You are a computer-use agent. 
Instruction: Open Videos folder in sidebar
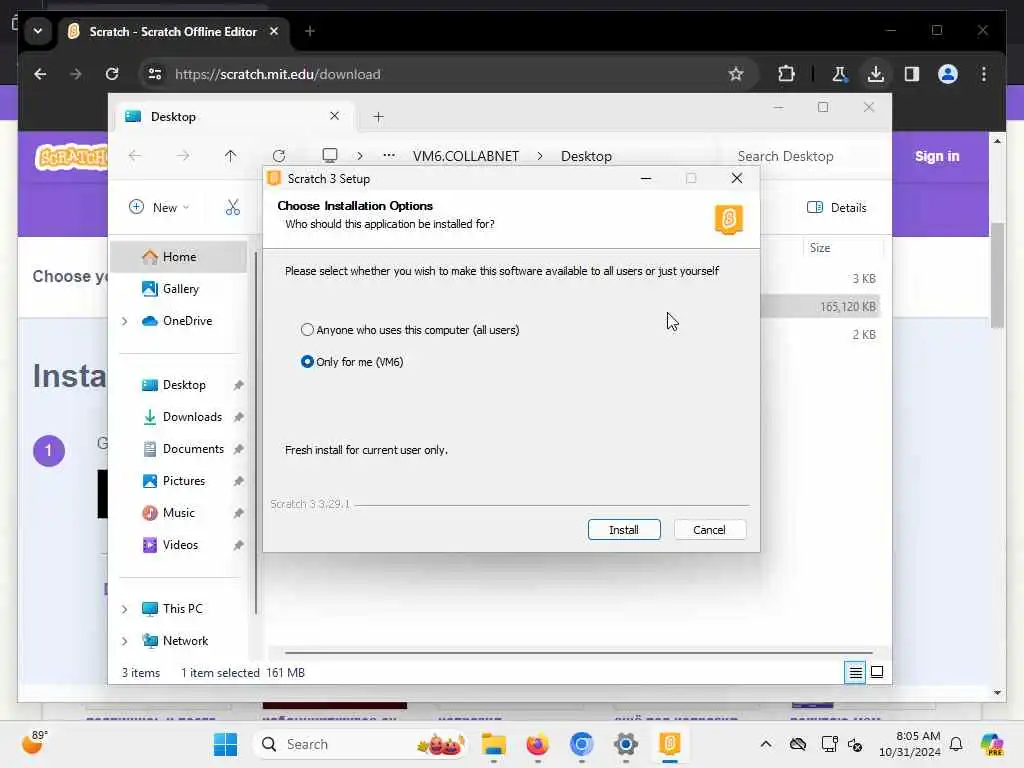[179, 545]
